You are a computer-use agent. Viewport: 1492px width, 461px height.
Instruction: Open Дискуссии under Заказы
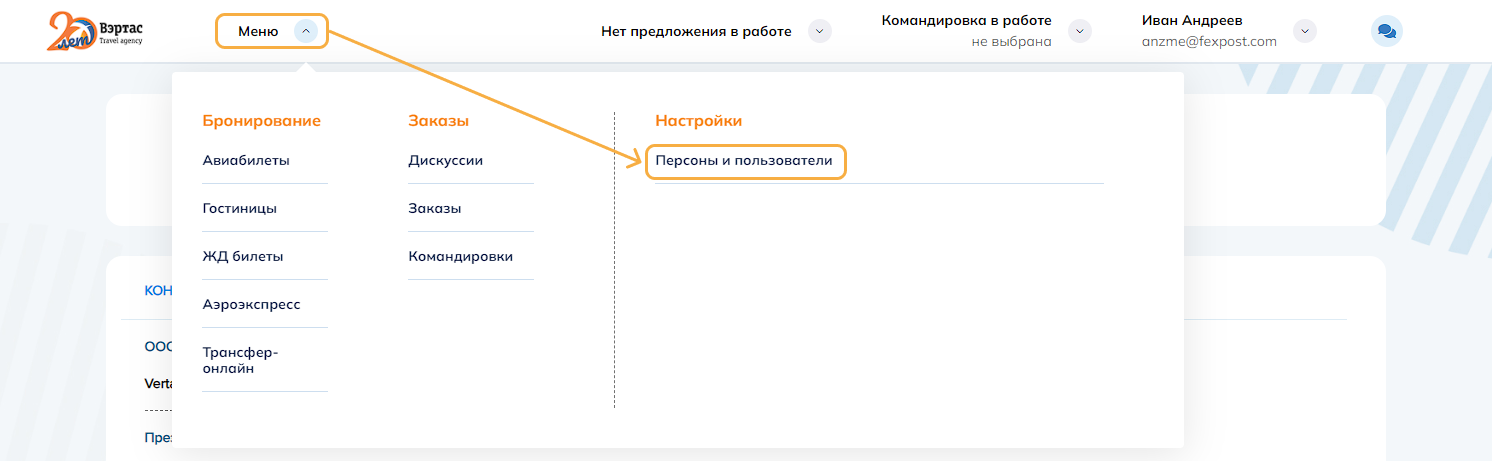(x=445, y=160)
